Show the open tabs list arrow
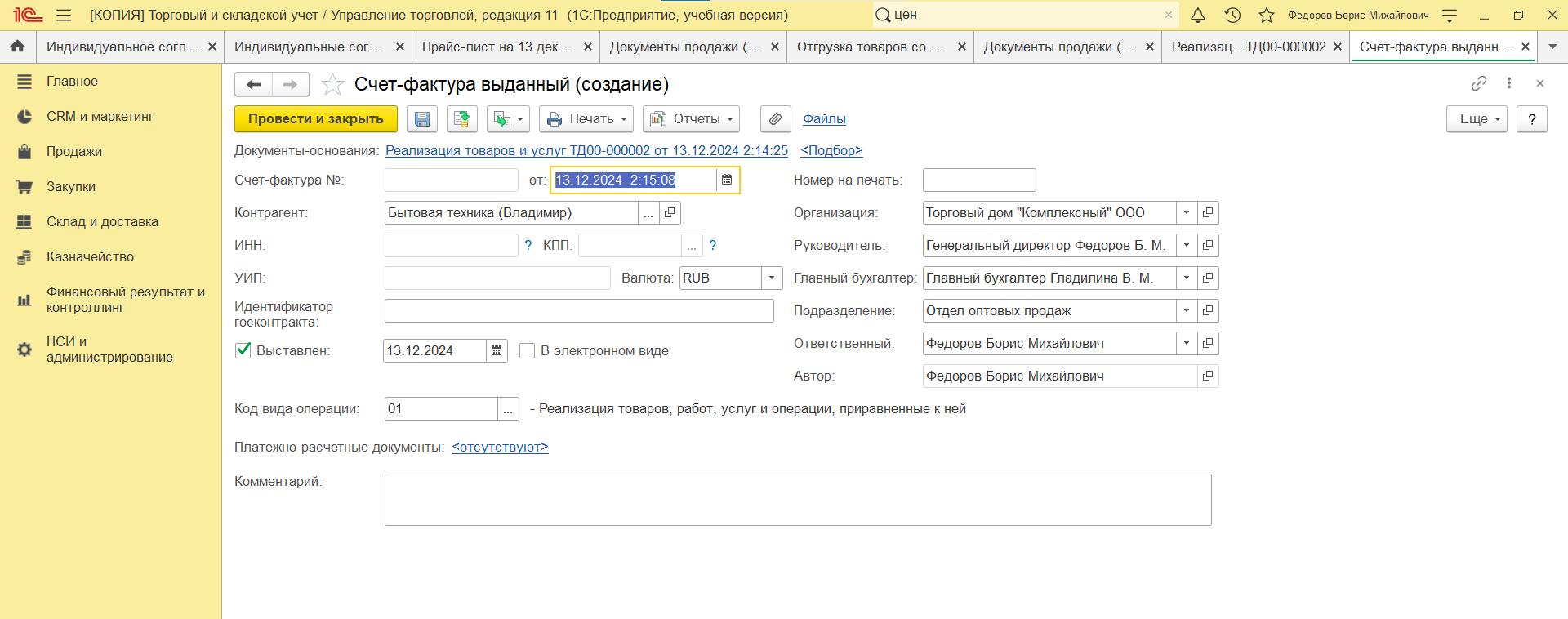 pos(1552,47)
